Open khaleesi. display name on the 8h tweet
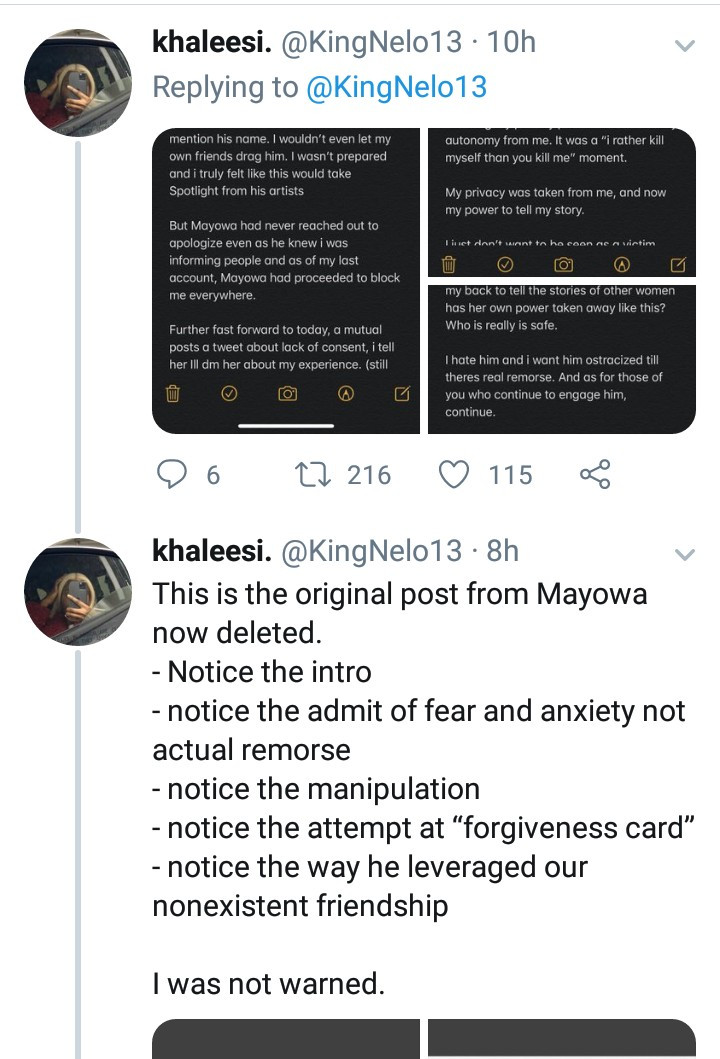Screen dimensions: 720x1059 point(212,551)
